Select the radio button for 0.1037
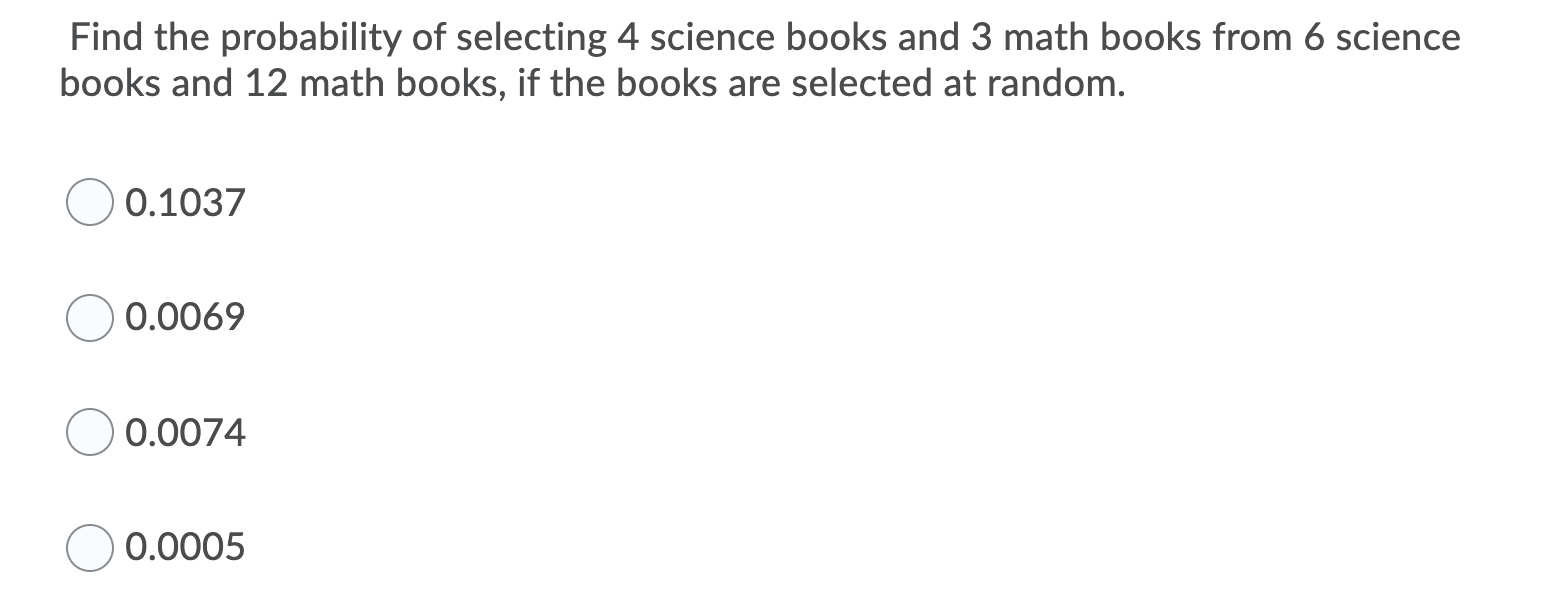The image size is (1559, 612). [x=89, y=202]
